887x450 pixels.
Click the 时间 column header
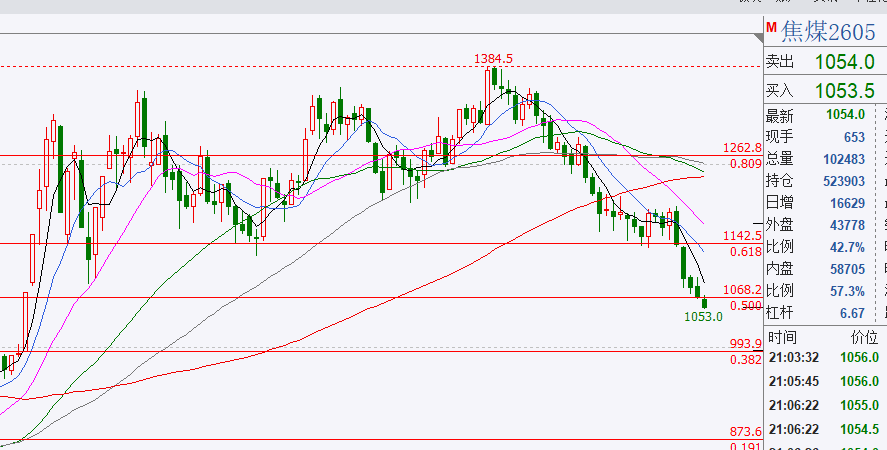[782, 337]
